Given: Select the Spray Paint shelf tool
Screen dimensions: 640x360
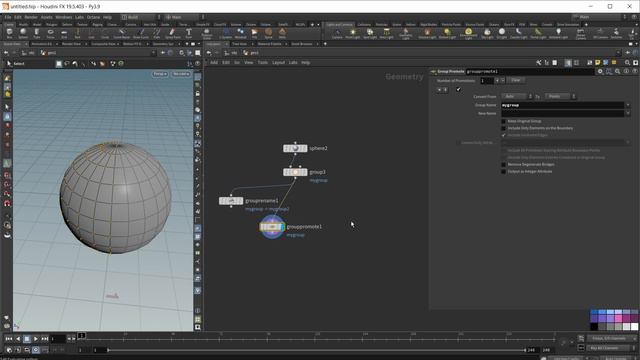Looking at the screenshot, I should [173, 33].
